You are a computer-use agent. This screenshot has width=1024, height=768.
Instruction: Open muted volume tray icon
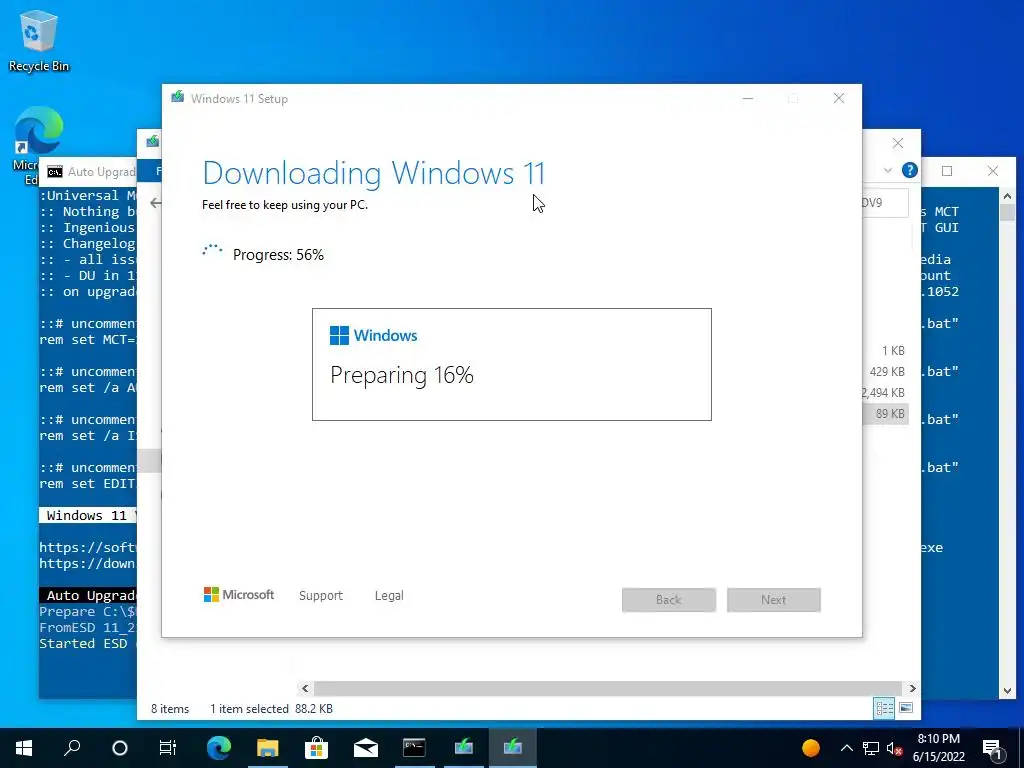click(895, 748)
